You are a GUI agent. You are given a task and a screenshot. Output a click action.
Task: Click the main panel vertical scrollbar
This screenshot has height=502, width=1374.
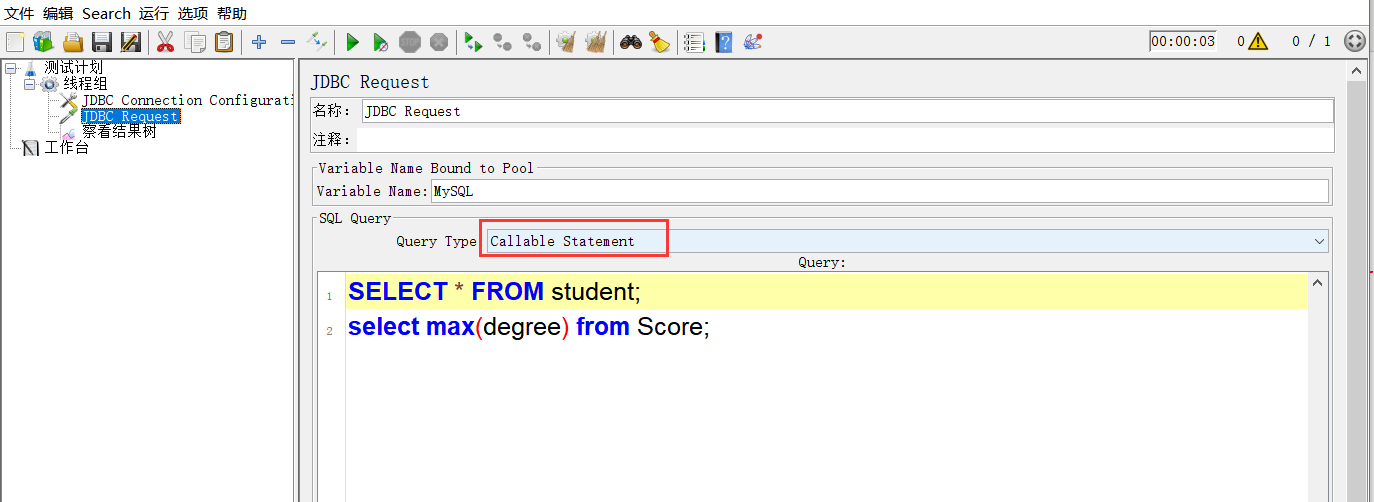pos(1356,290)
